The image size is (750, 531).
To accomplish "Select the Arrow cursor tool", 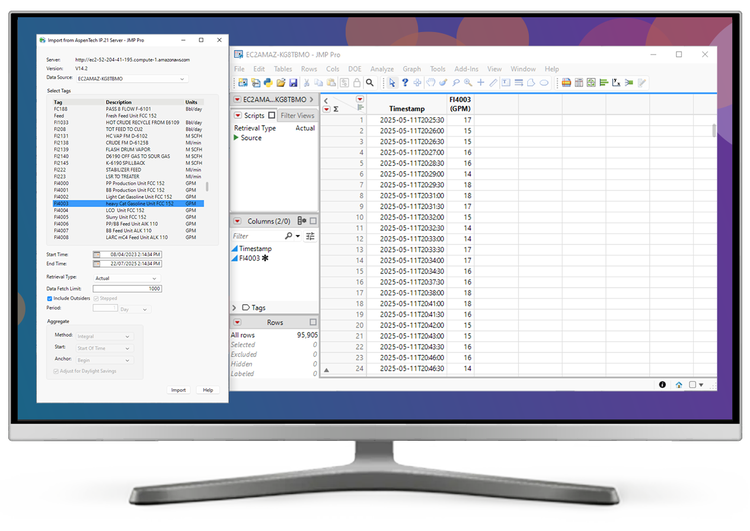I will click(x=392, y=83).
